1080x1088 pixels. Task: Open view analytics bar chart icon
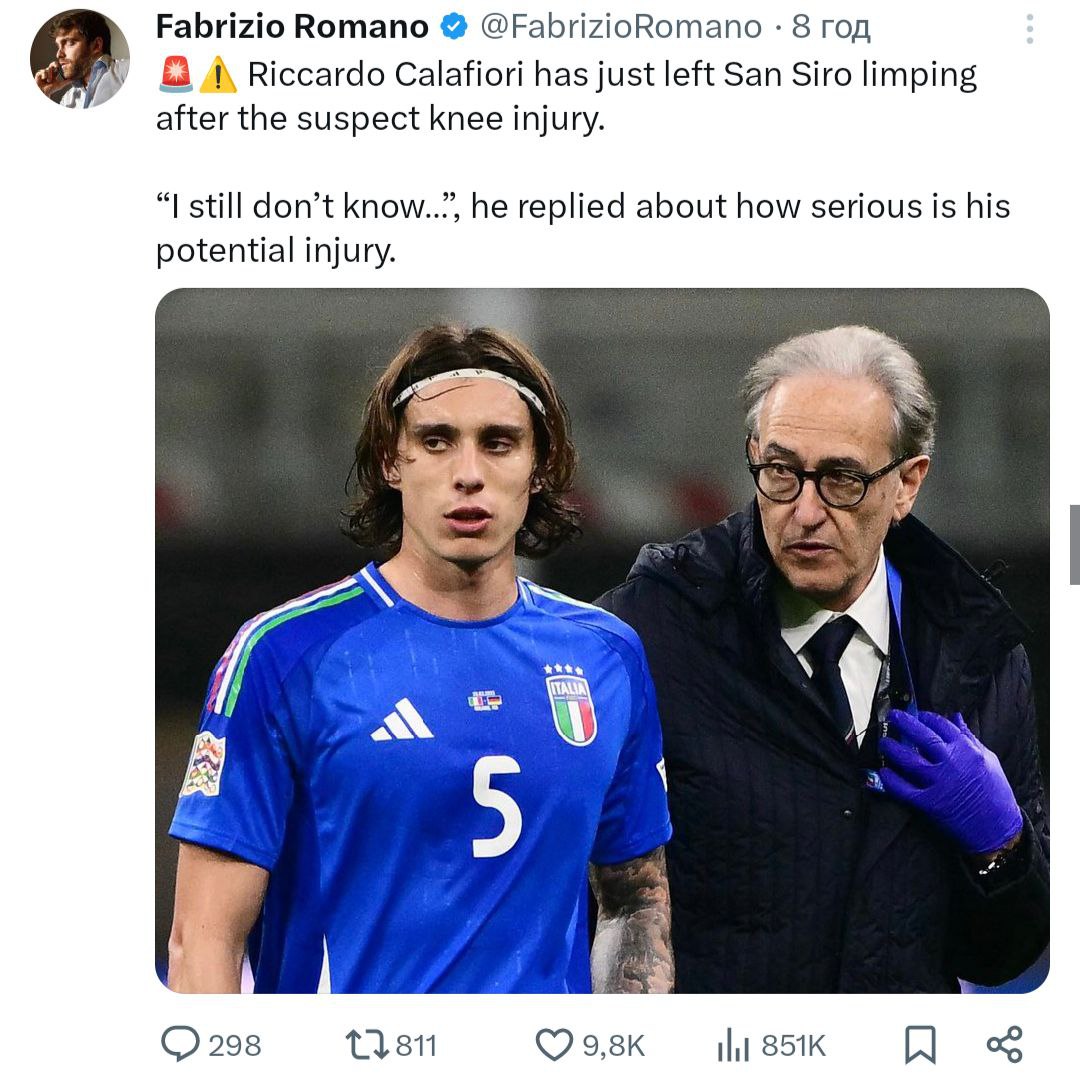(732, 1045)
